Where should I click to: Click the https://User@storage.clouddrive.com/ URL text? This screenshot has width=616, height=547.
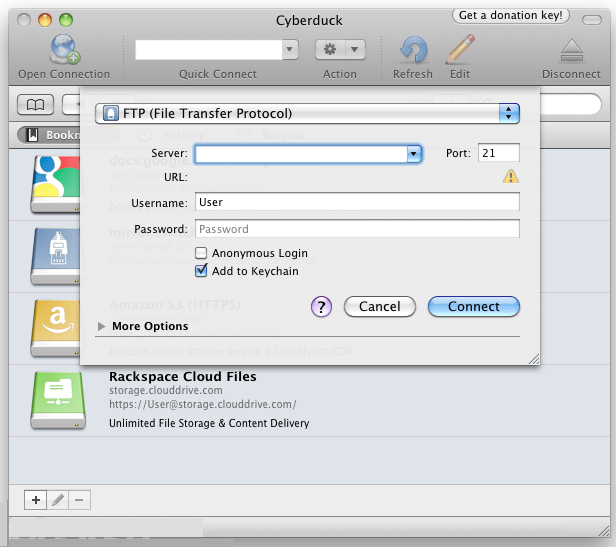(203, 404)
